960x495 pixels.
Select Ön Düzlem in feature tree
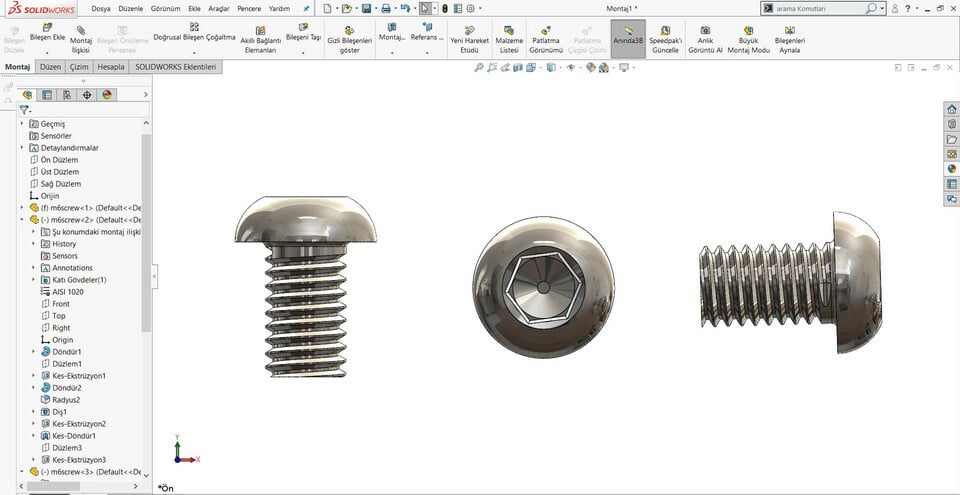coord(59,160)
